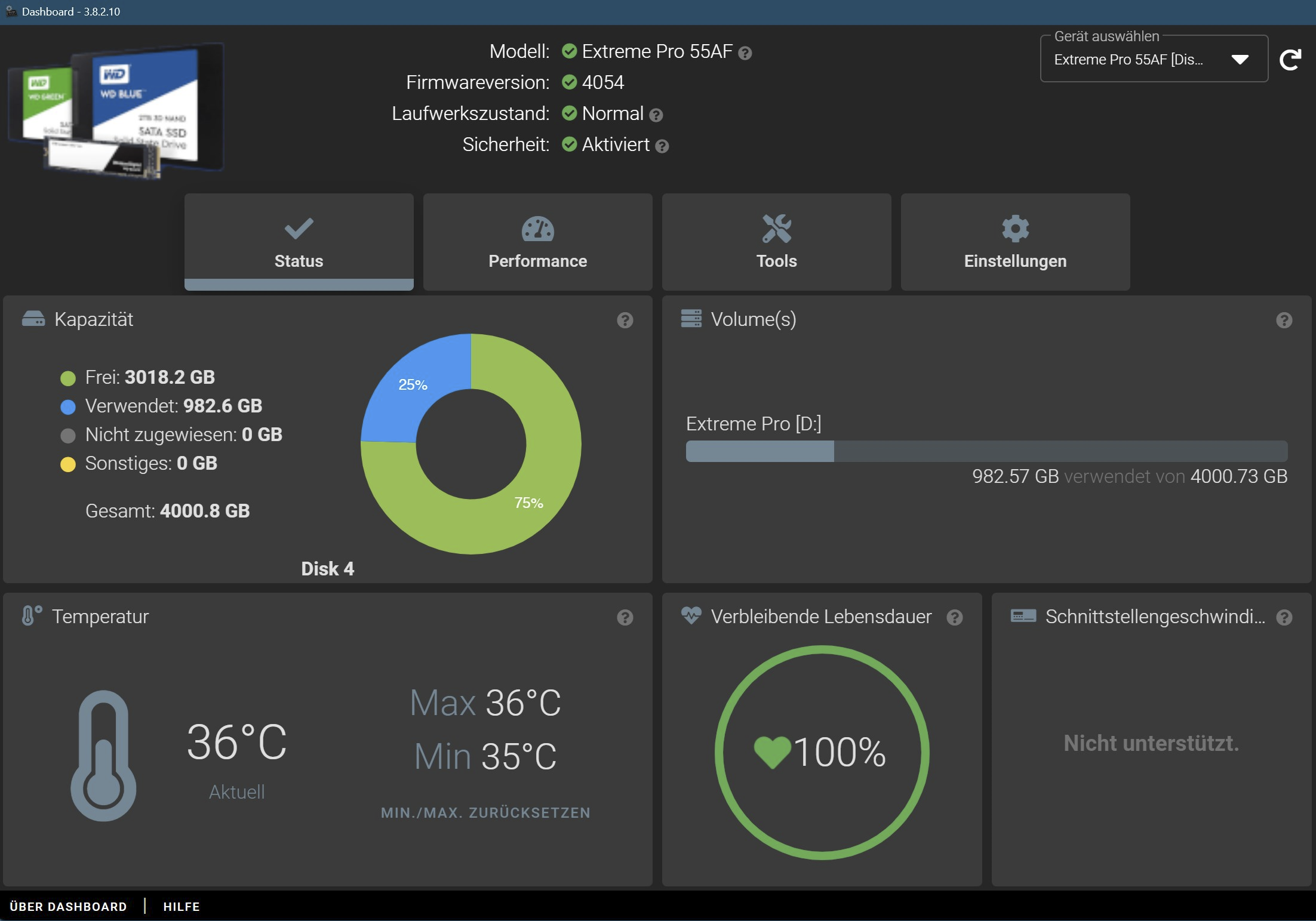Viewport: 1316px width, 921px height.
Task: Click help icon for Verbleibende Lebensdauer
Action: coord(954,618)
